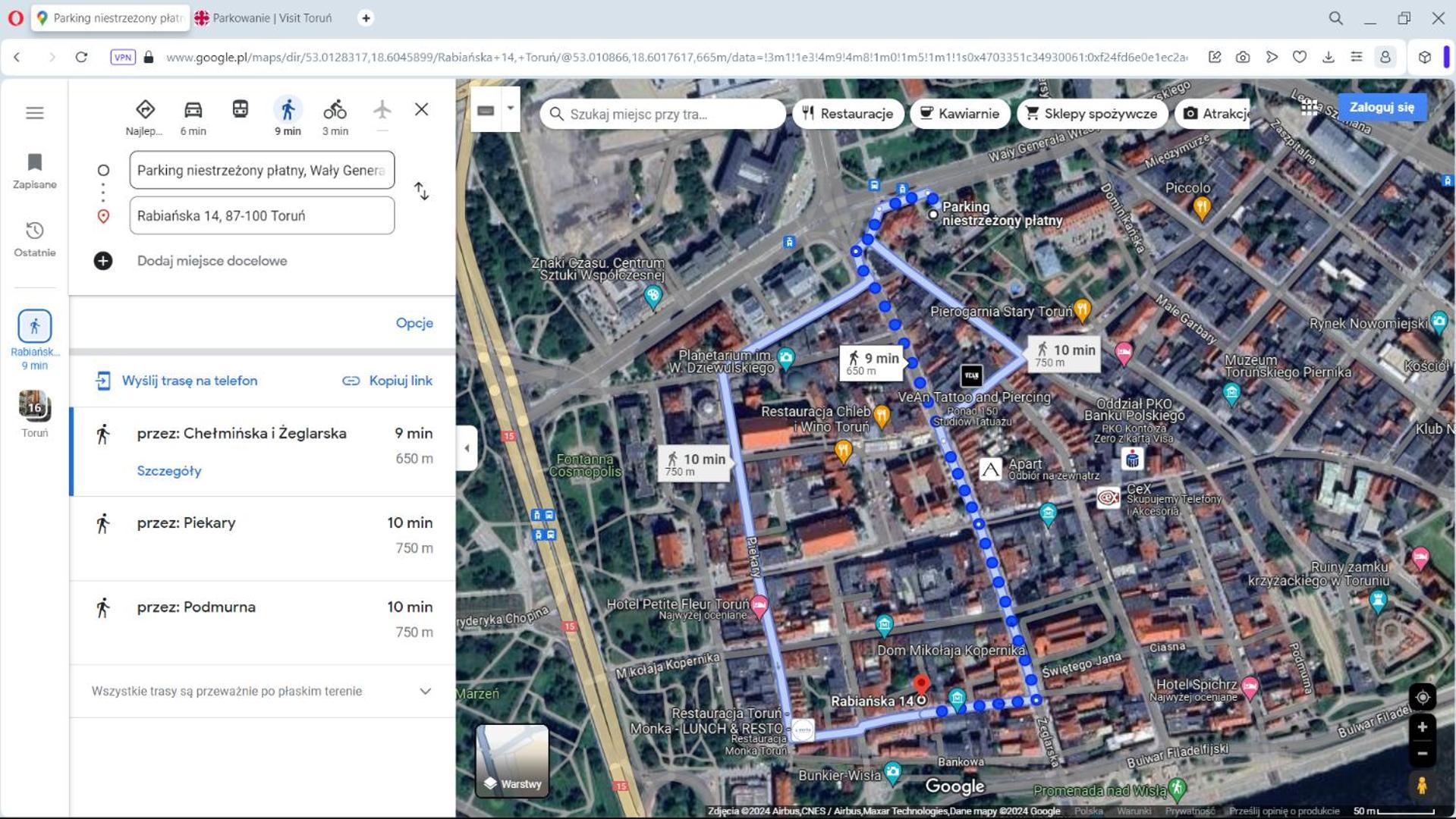Add page to Opera favorites heart
Screen dimensions: 1456x819
point(1300,57)
